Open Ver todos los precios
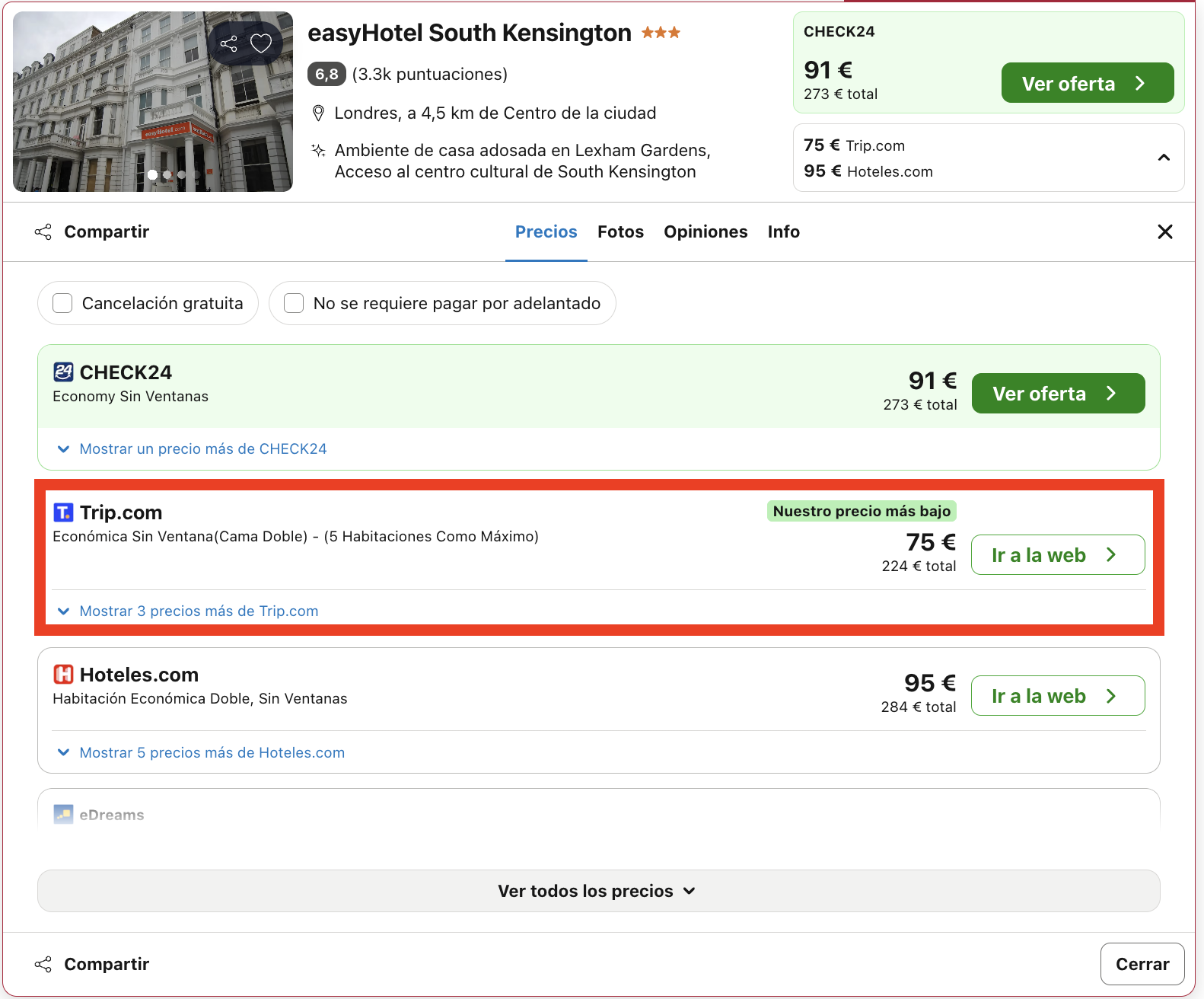Viewport: 1204px width, 999px height. click(598, 891)
